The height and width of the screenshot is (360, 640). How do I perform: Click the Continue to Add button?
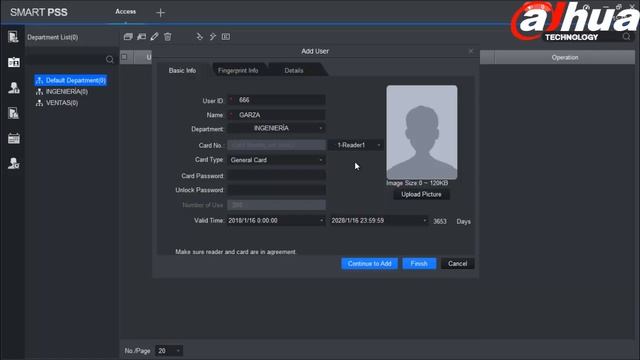click(x=369, y=264)
